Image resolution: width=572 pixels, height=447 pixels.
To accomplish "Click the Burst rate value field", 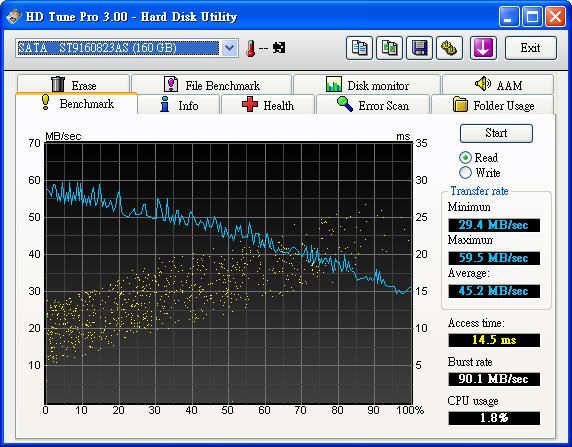I will click(494, 379).
